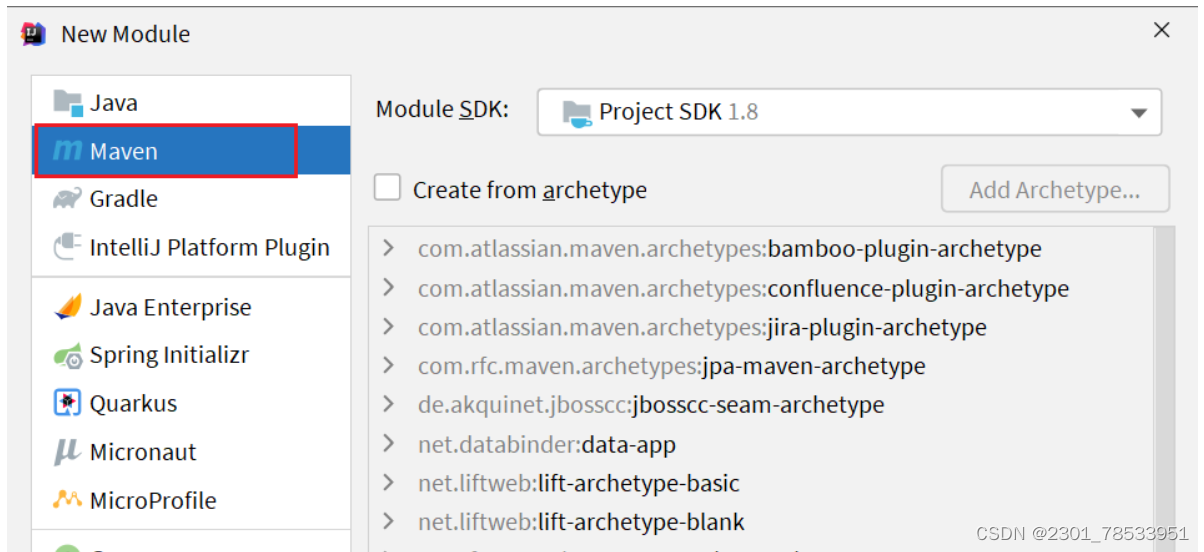This screenshot has width=1204, height=552.
Task: Click the Add Archetype button
Action: (1054, 190)
